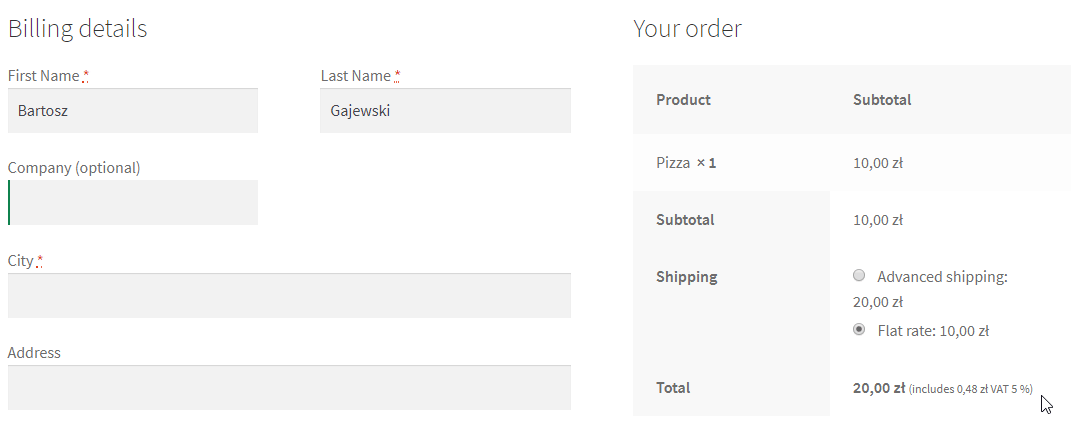Click the VAT 5 % included note
Viewport: 1080px width, 427px height.
tap(971, 389)
